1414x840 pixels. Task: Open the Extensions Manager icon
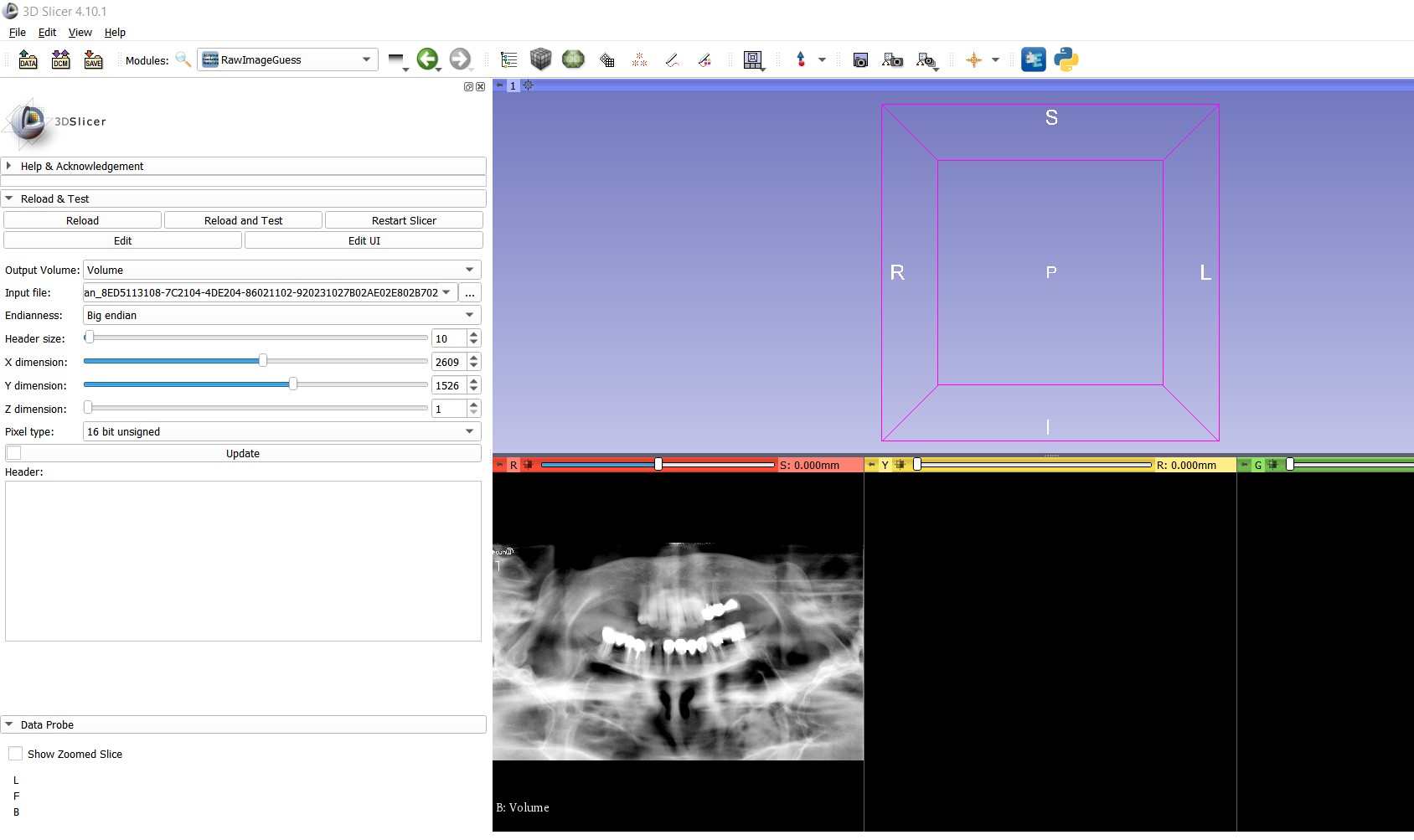(x=1033, y=59)
